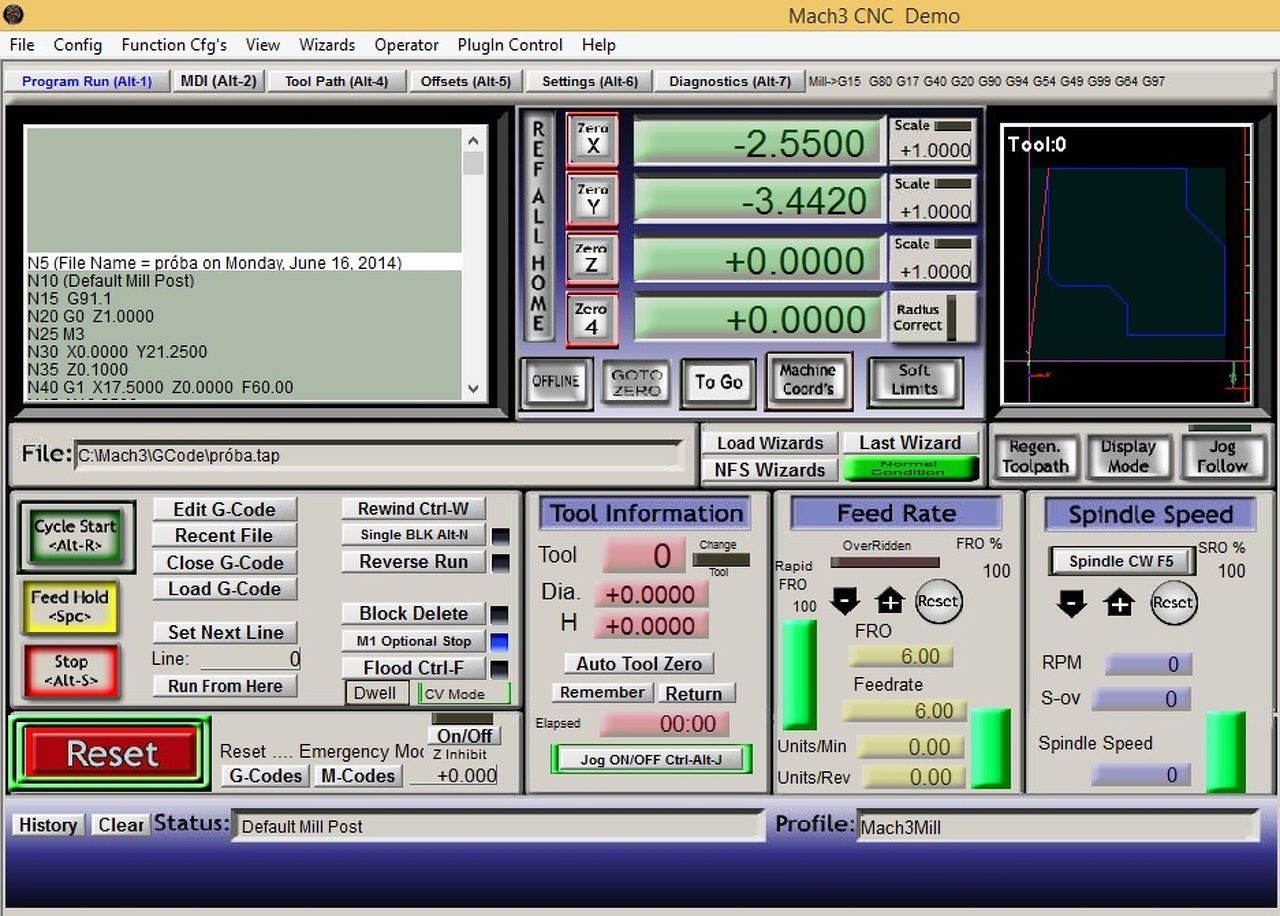1280x916 pixels.
Task: Click the RPM value field
Action: 1147,664
